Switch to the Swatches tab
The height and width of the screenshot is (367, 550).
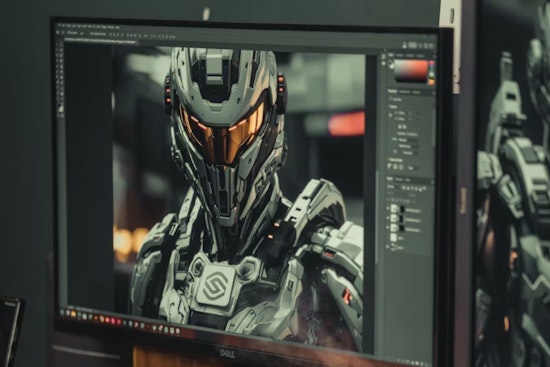tap(399, 55)
